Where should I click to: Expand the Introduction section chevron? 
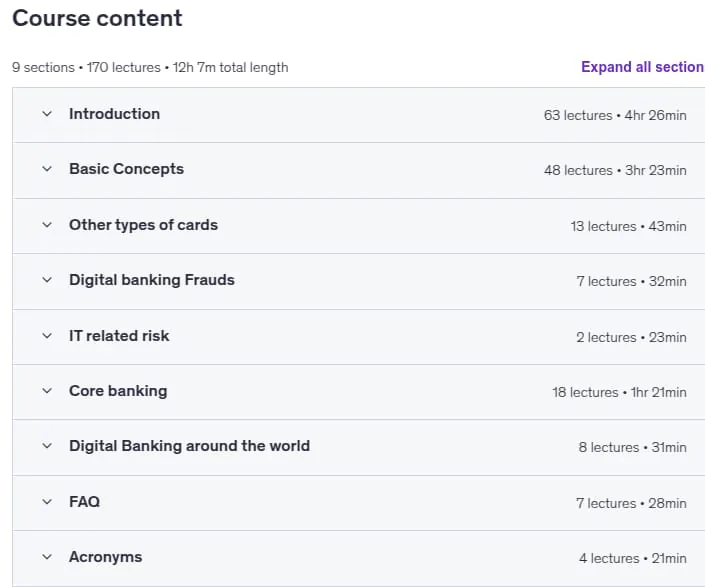pos(47,114)
